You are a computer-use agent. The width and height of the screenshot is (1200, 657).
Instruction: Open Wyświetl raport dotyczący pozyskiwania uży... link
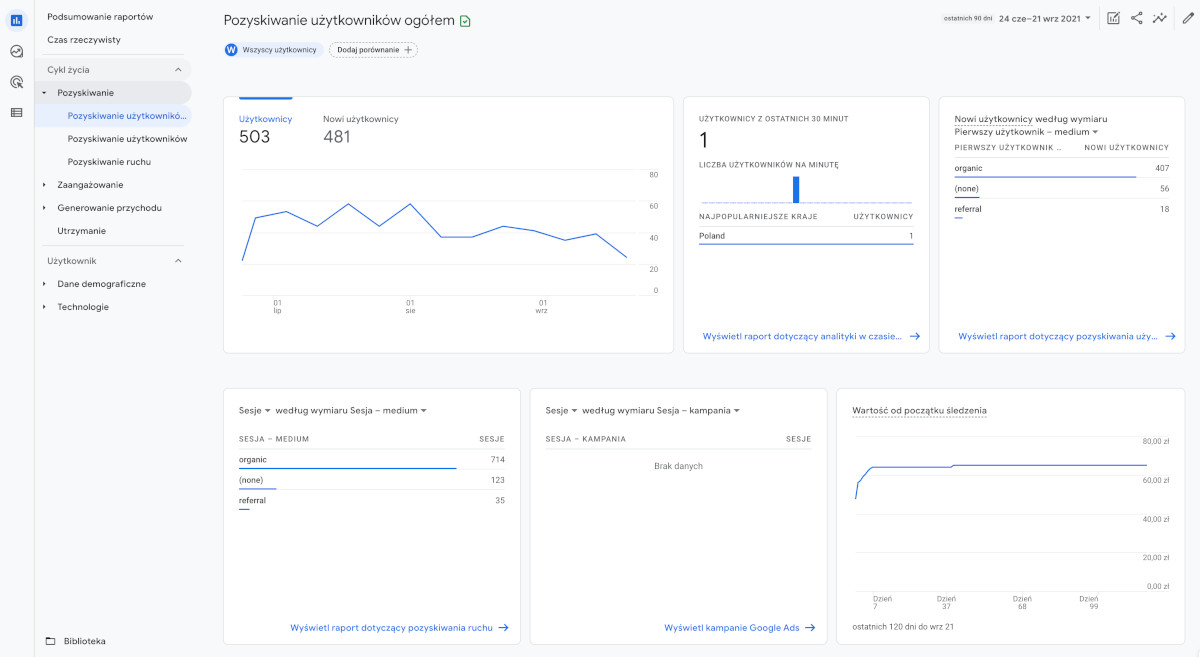point(1067,337)
